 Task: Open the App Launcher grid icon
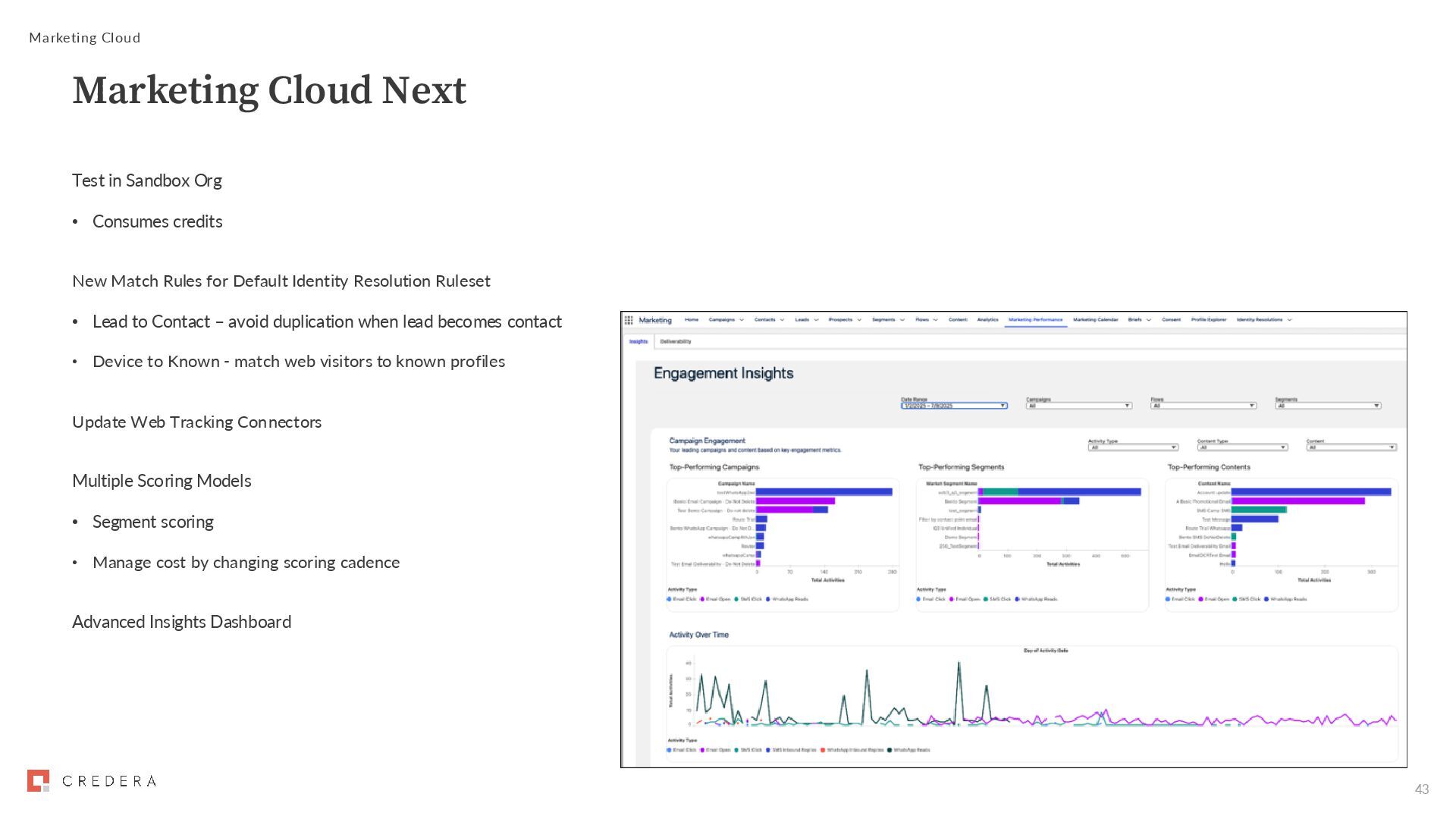tap(629, 320)
